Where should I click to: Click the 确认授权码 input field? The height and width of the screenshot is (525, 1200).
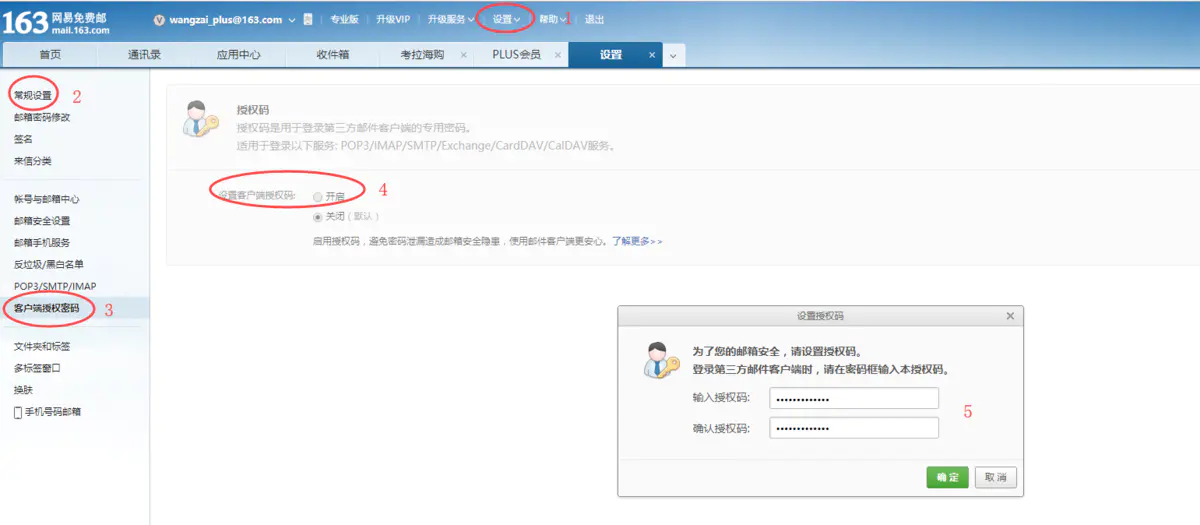tap(854, 428)
